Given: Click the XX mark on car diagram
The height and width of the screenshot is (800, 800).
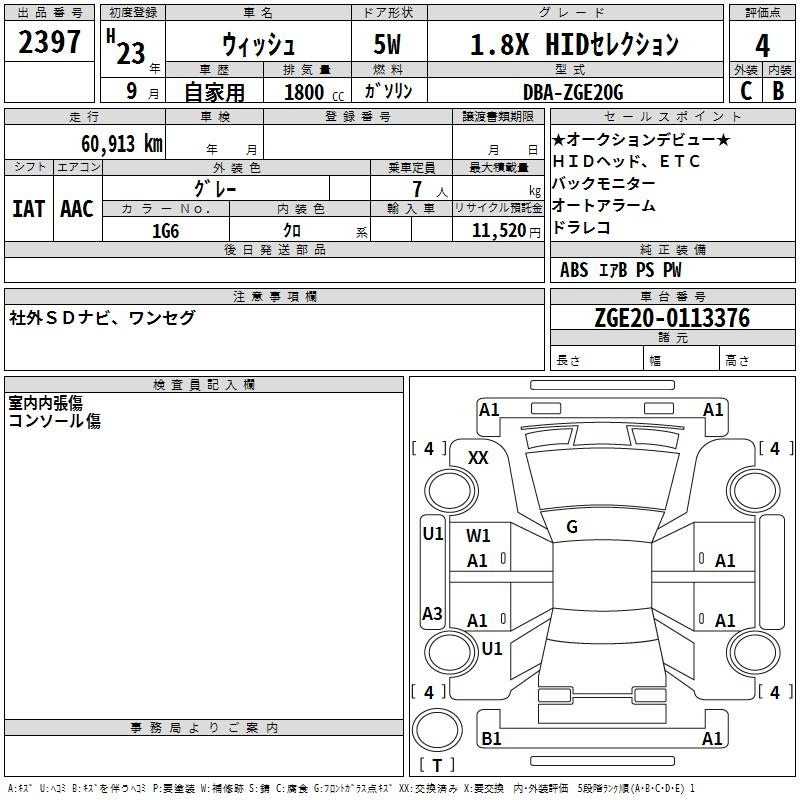Looking at the screenshot, I should [x=478, y=457].
